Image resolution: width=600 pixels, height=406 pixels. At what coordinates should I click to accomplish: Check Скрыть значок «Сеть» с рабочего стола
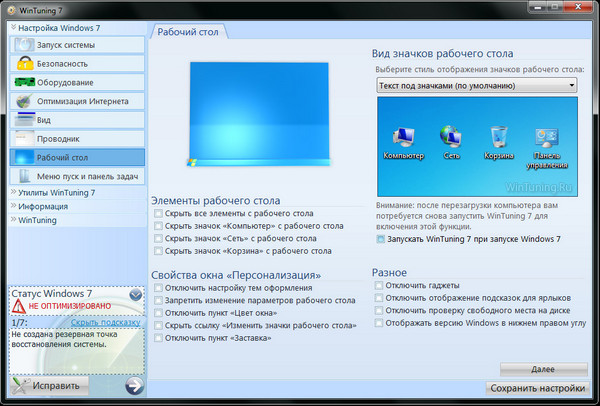(x=158, y=238)
